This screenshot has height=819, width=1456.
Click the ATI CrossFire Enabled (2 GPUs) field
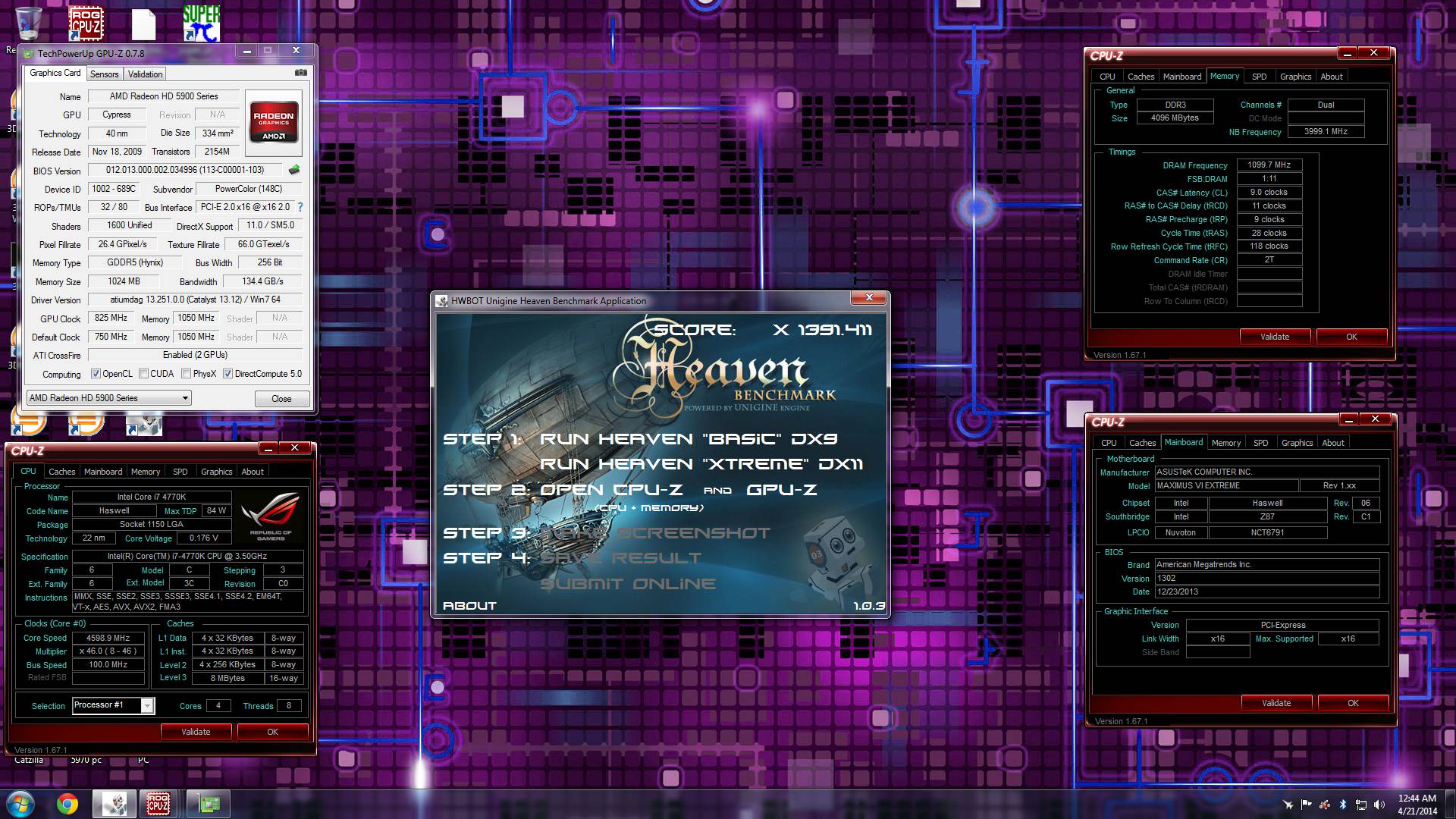tap(195, 355)
